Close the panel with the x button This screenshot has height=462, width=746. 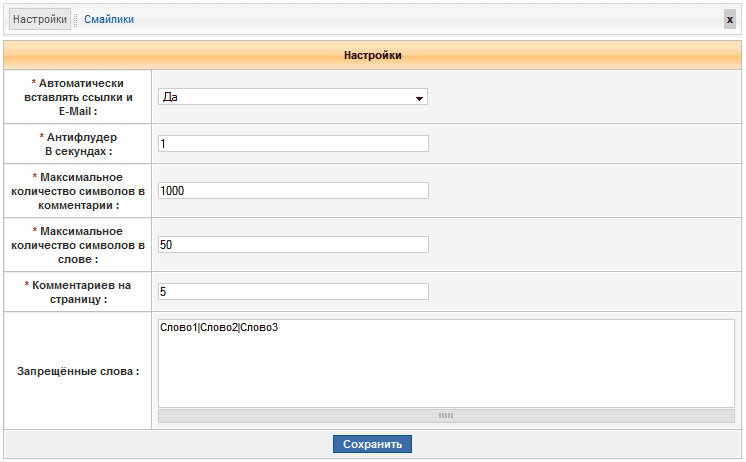(729, 19)
